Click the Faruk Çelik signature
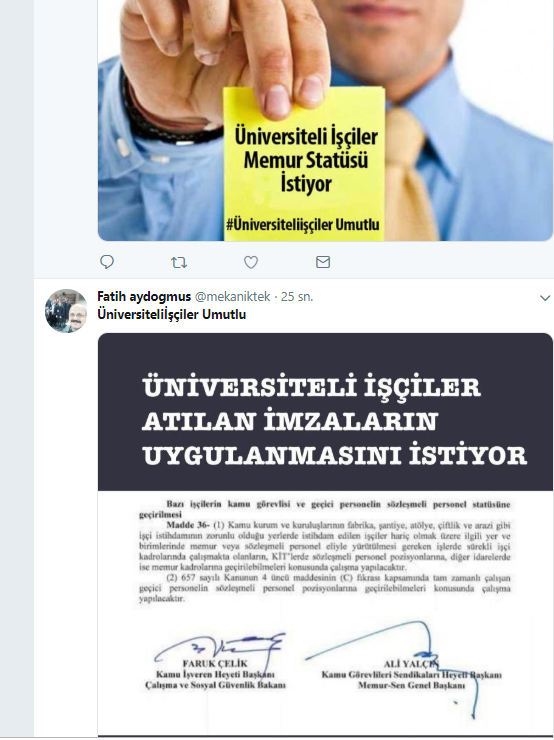The height and width of the screenshot is (740, 554). click(x=220, y=648)
